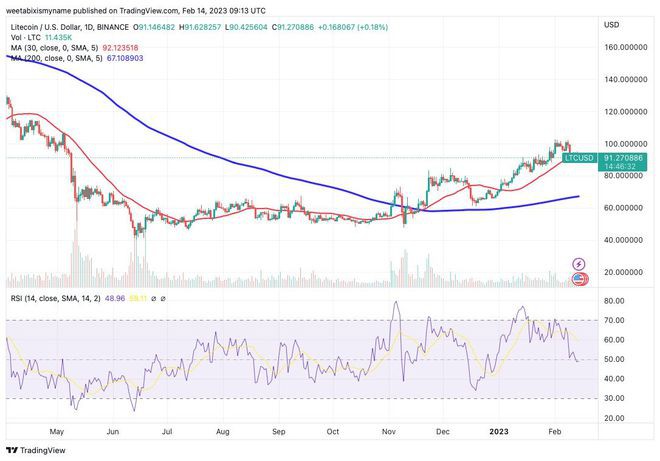Click the 100.000000 price level on axis
Image resolution: width=660 pixels, height=461 pixels.
click(628, 144)
